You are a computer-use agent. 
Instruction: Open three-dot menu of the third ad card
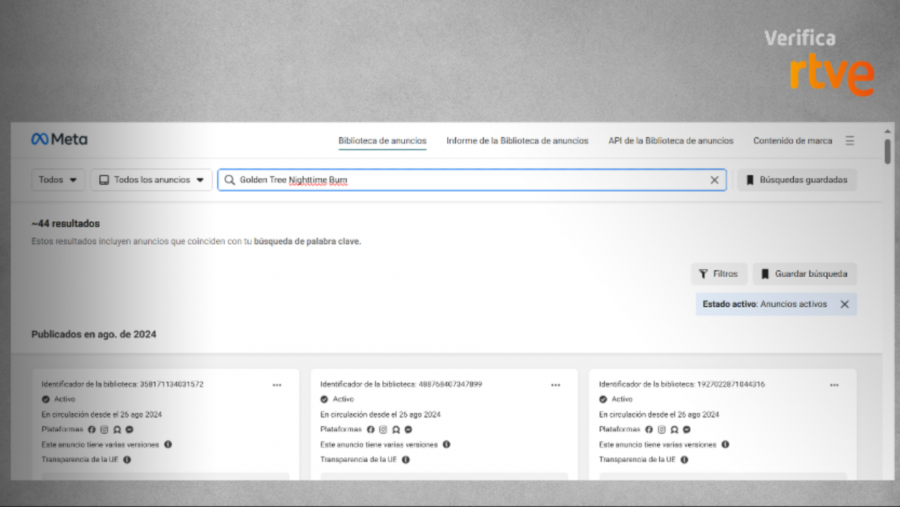[834, 384]
